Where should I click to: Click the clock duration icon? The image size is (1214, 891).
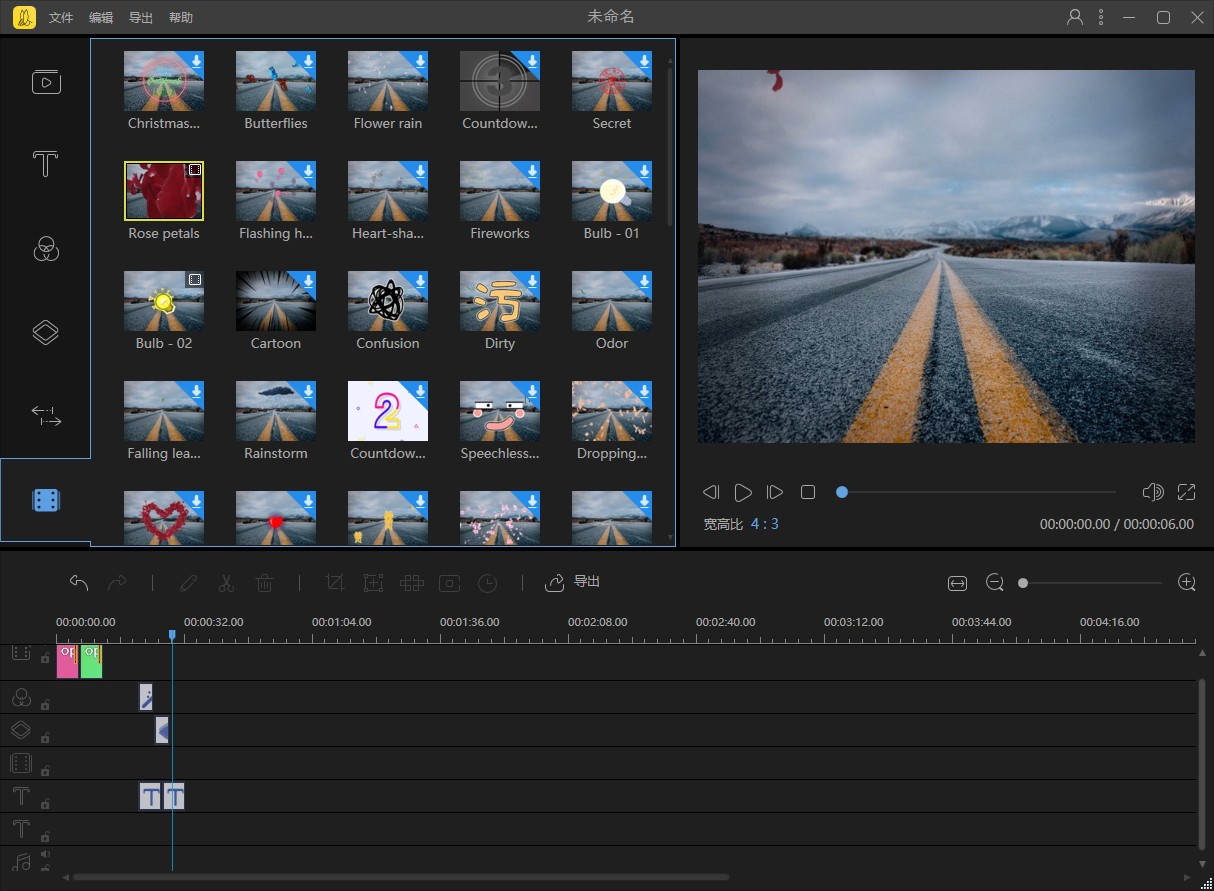487,582
